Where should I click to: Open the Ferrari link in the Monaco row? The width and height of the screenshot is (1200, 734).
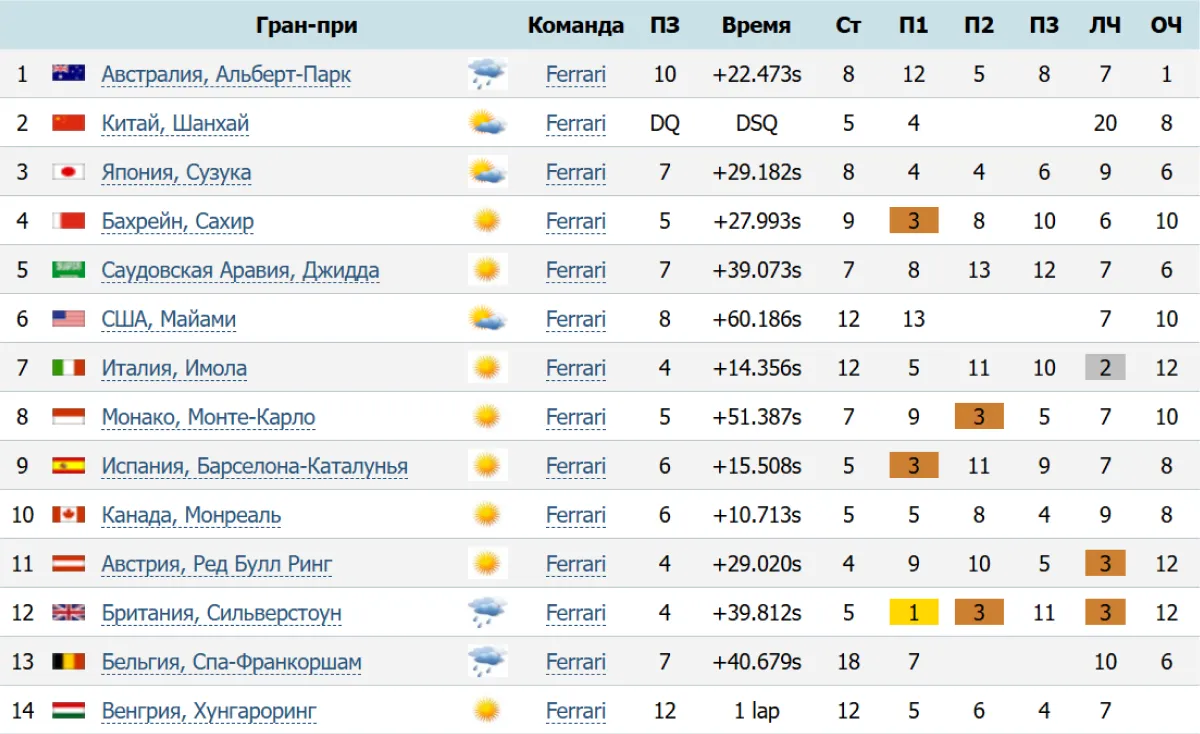[x=576, y=417]
